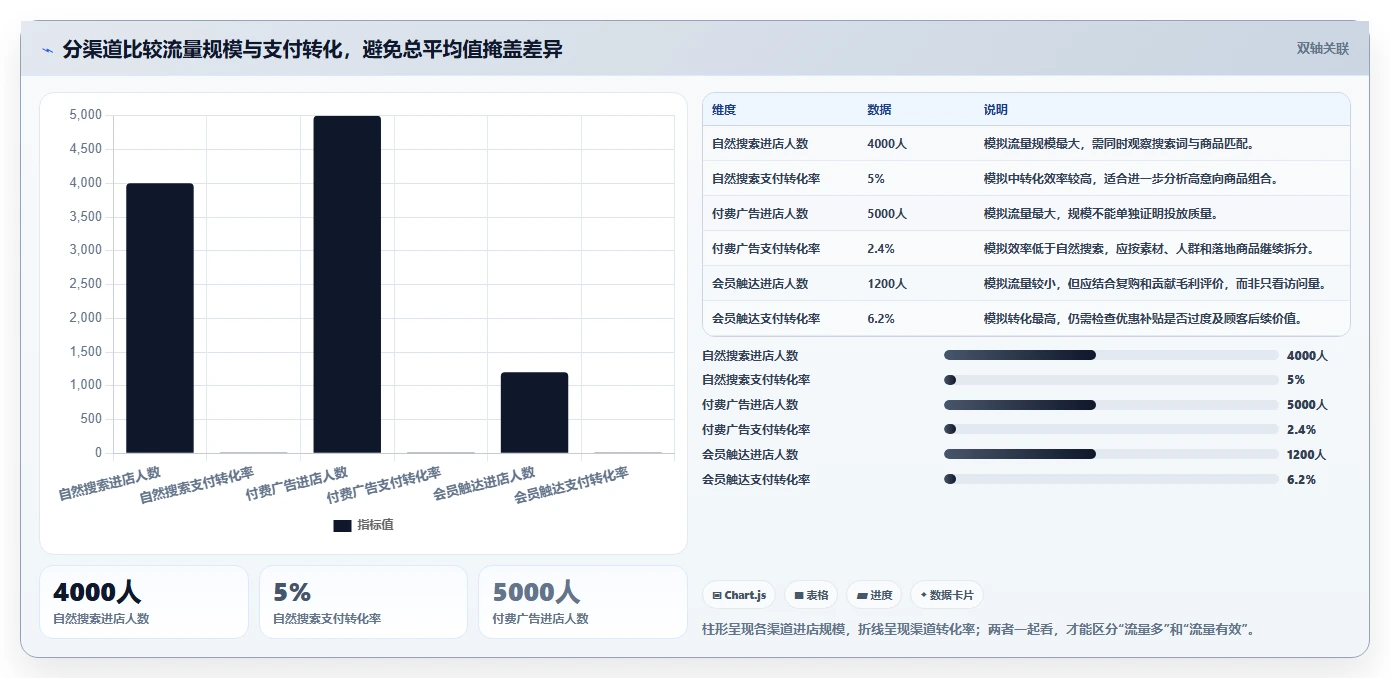Click the 会员触达进店人数 bar in the chart
This screenshot has height=678, width=1390.
534,412
